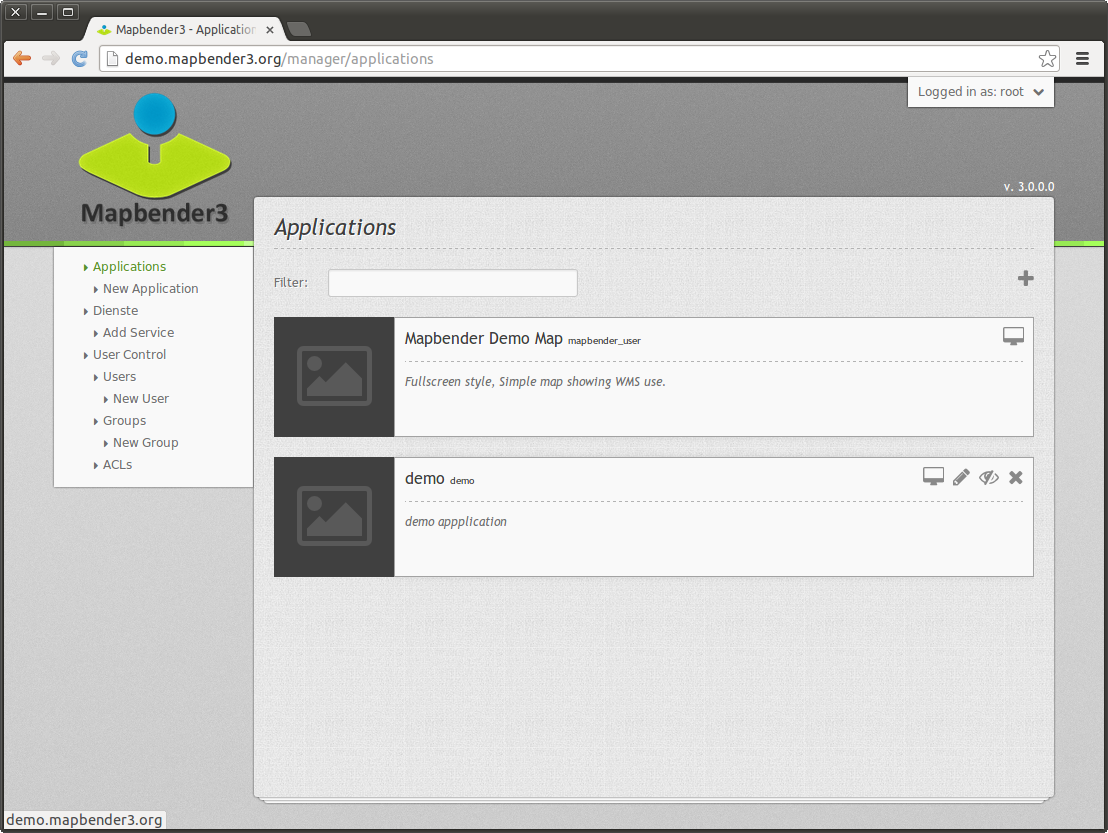Add a new application with the plus icon
Viewport: 1108px width, 833px height.
(x=1025, y=278)
